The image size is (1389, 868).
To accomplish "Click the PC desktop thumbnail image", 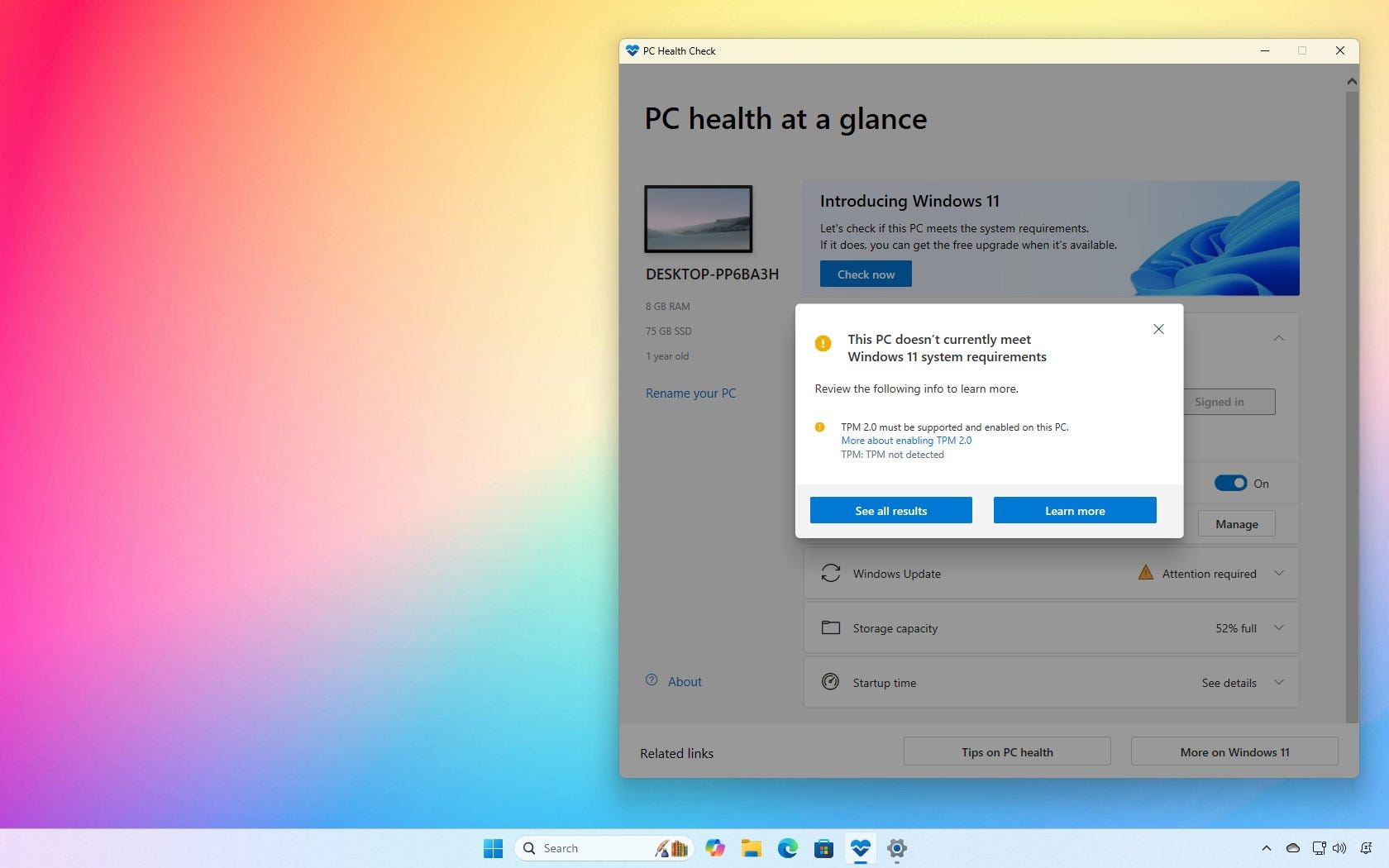I will (699, 219).
